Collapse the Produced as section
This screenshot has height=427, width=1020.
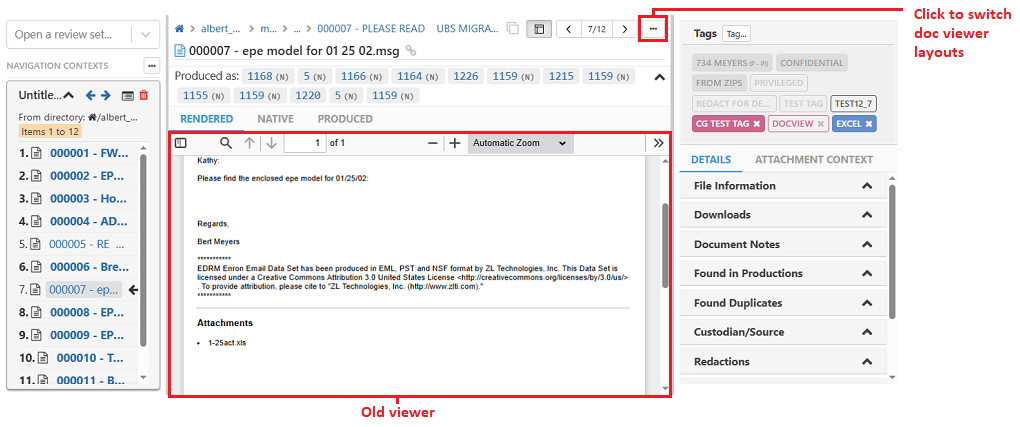click(659, 77)
